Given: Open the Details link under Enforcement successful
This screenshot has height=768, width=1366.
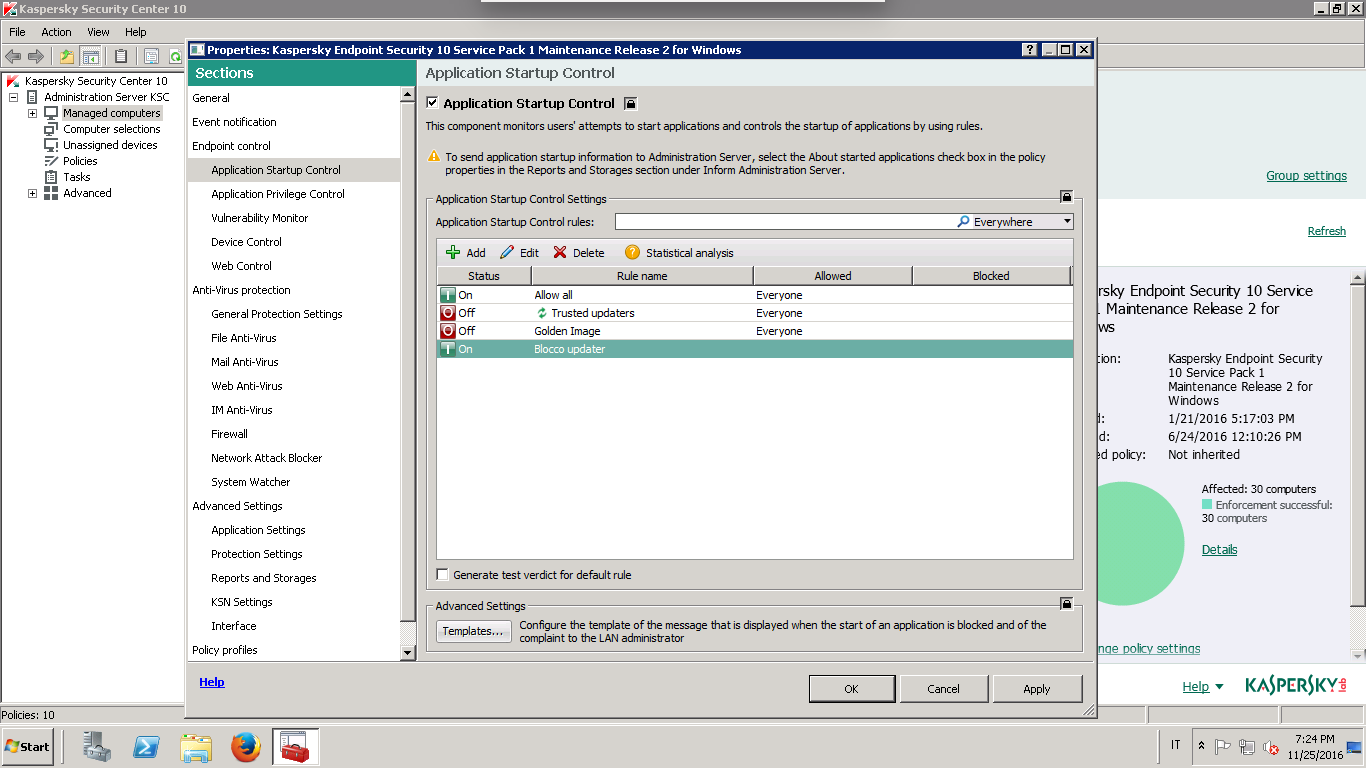Looking at the screenshot, I should [1219, 550].
